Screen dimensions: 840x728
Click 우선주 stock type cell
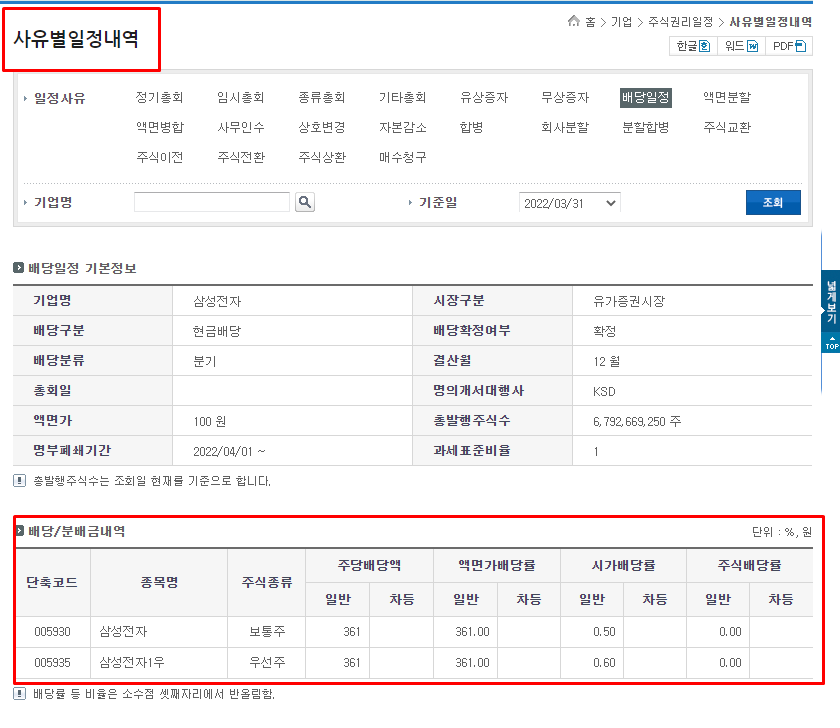267,663
